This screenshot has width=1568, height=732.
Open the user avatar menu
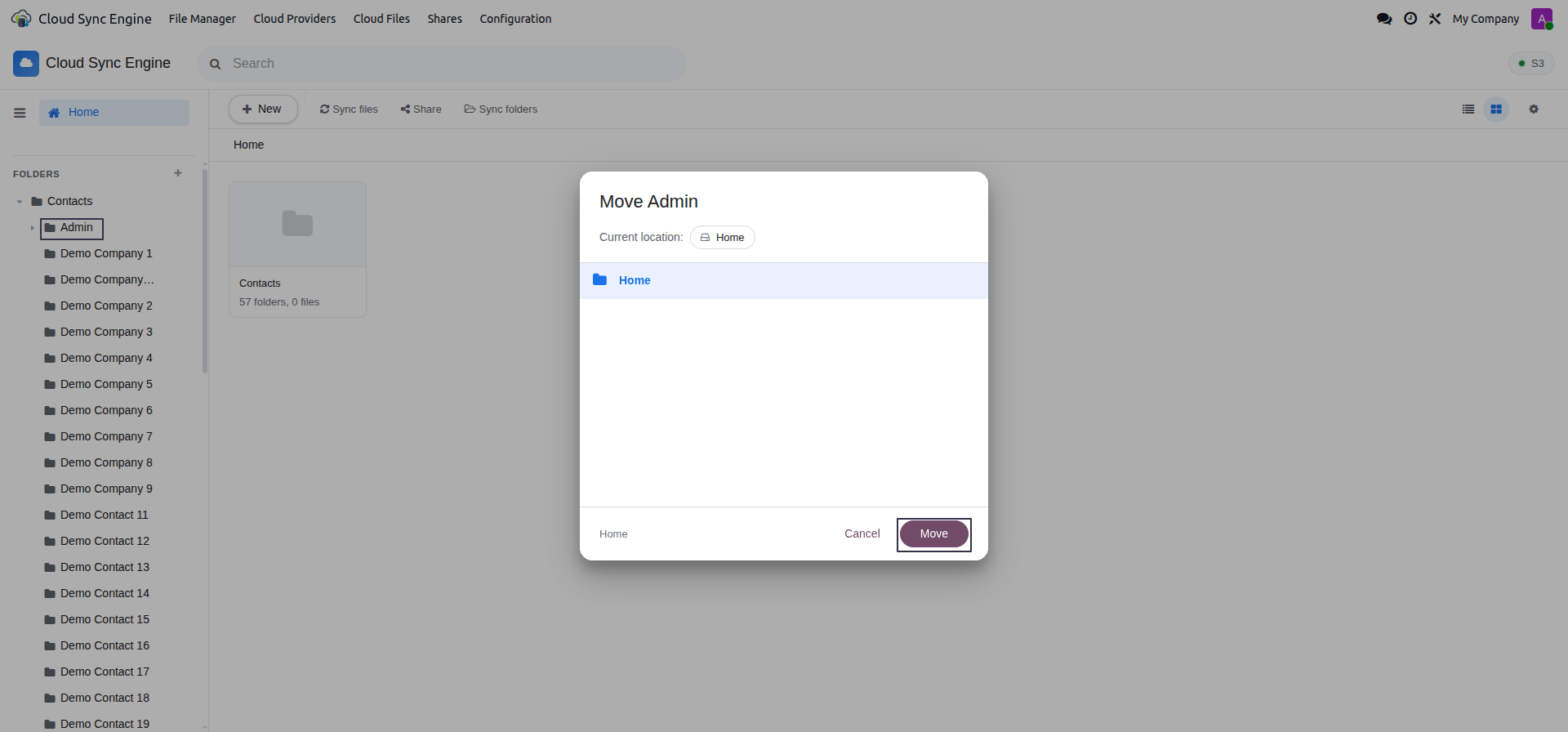tap(1542, 19)
